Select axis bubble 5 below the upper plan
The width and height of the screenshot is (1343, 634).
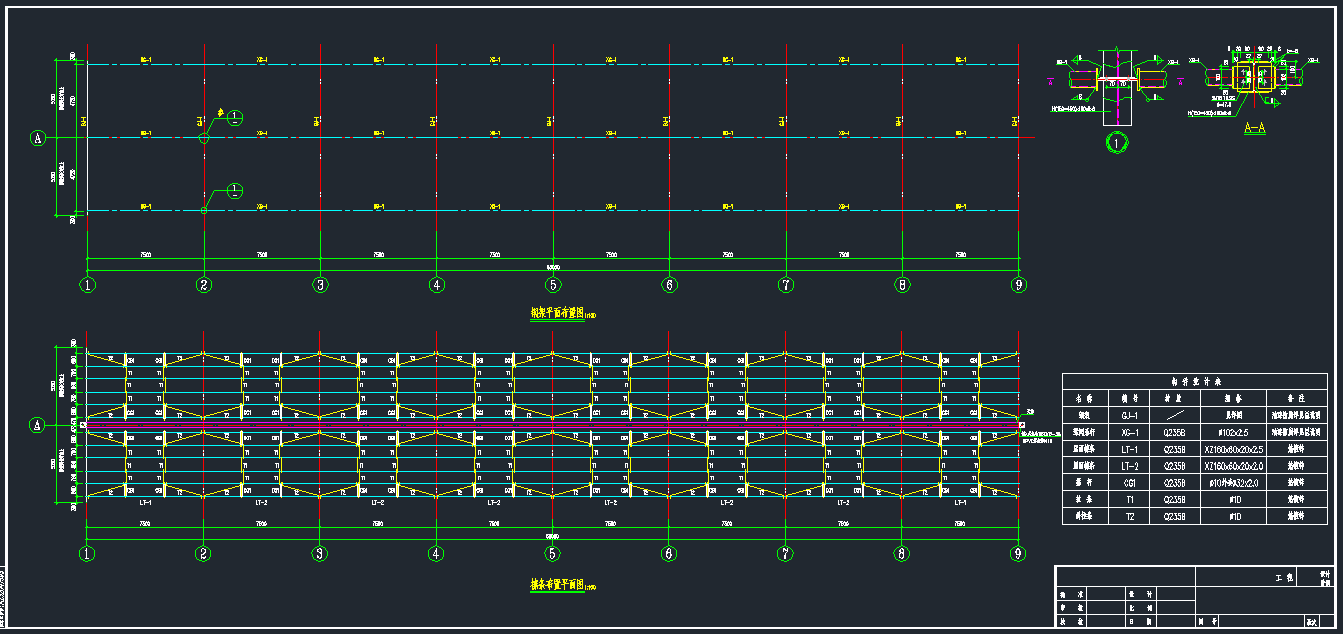pyautogui.click(x=553, y=285)
